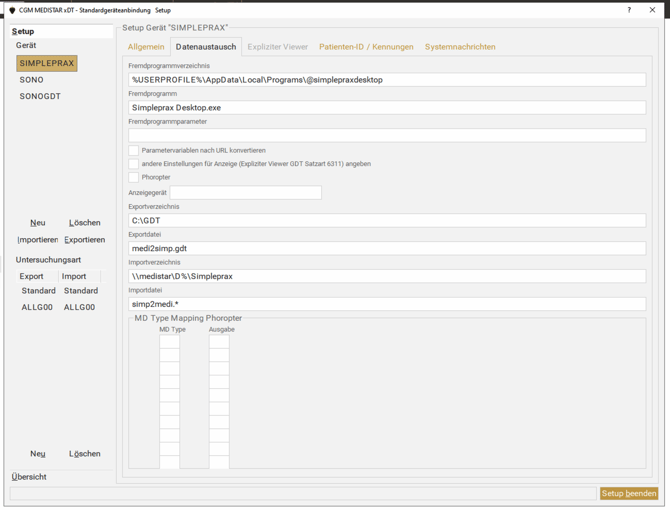The image size is (670, 510).
Task: Click Importdatei field simp2medi.*
Action: [387, 304]
